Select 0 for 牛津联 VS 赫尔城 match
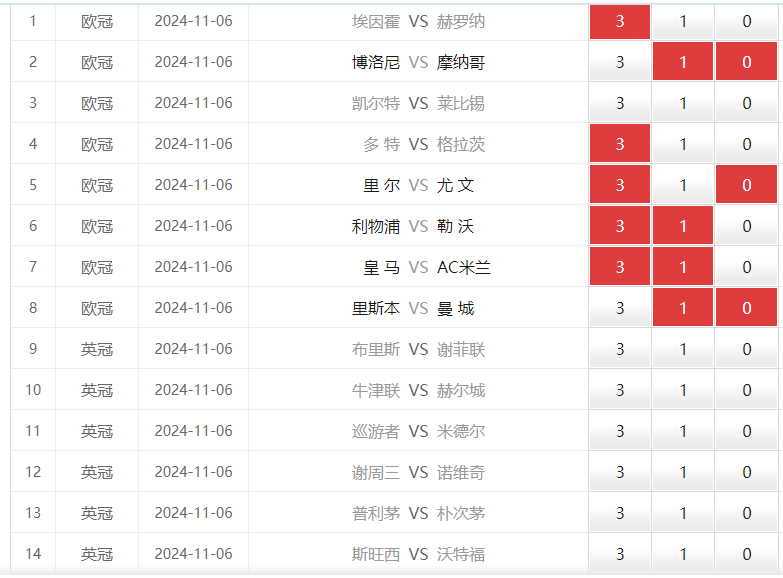This screenshot has height=578, width=783. point(747,390)
